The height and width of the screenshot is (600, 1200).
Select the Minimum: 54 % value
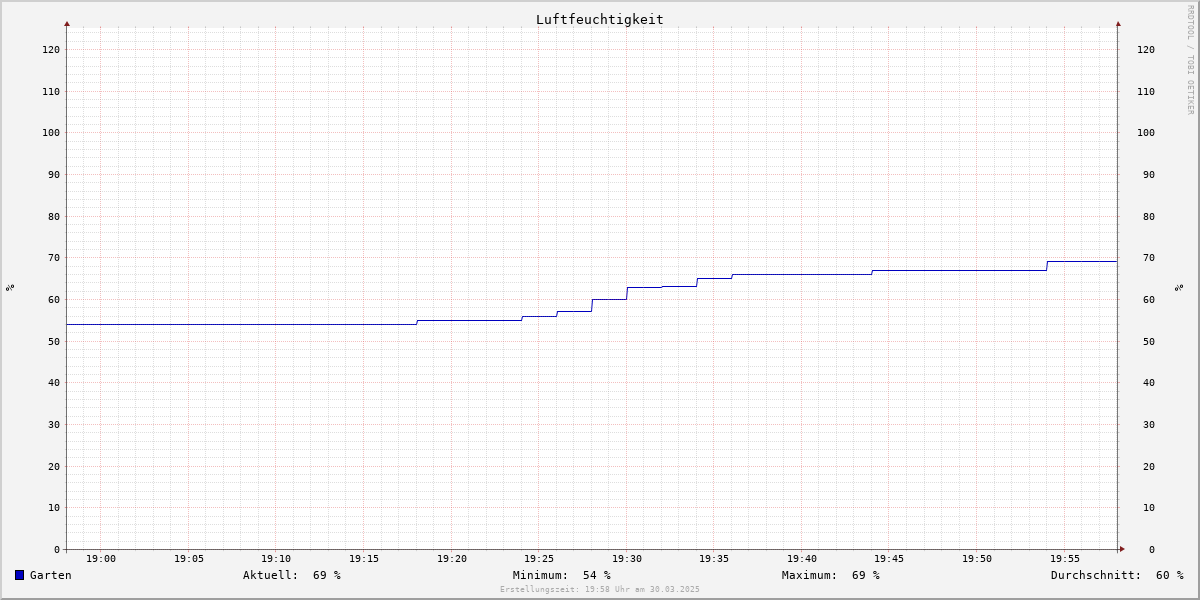click(x=562, y=575)
